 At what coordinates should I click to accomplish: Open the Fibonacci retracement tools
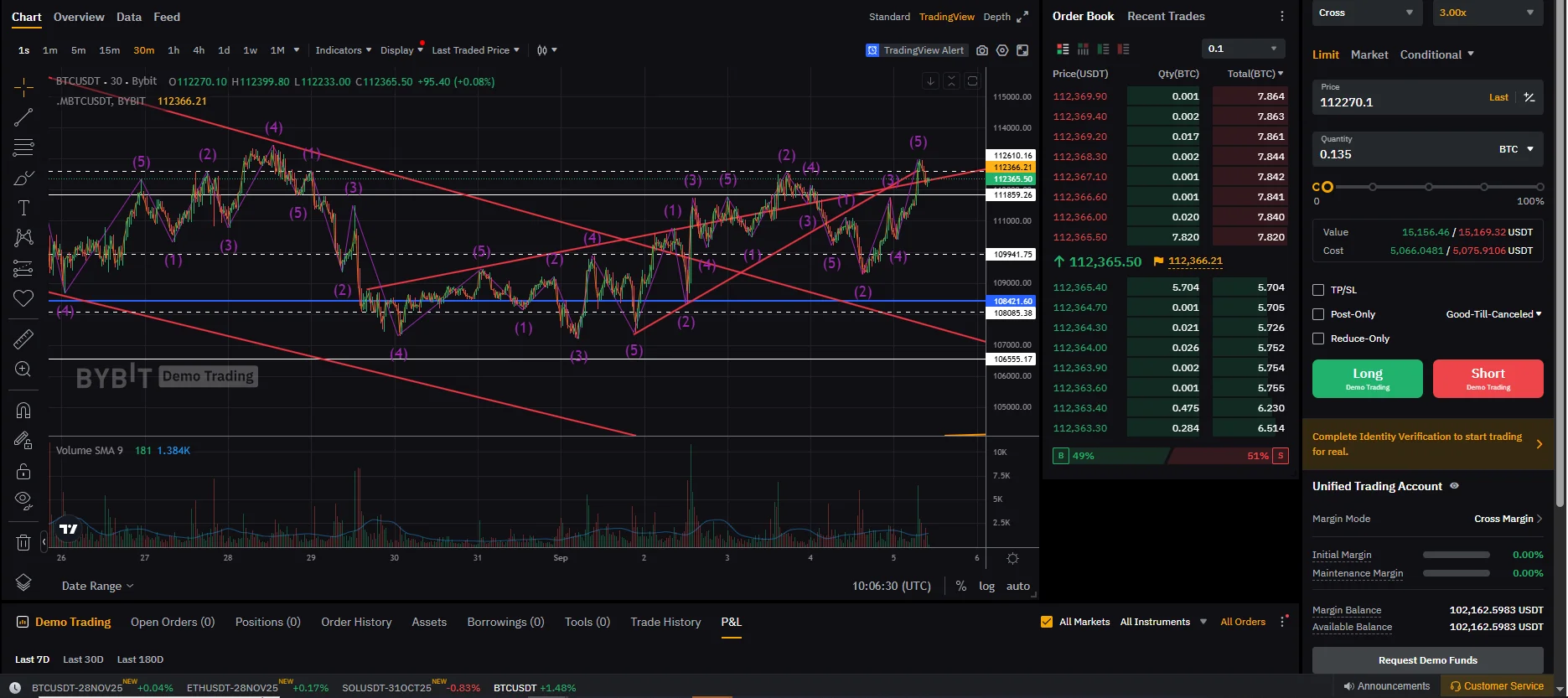23,147
